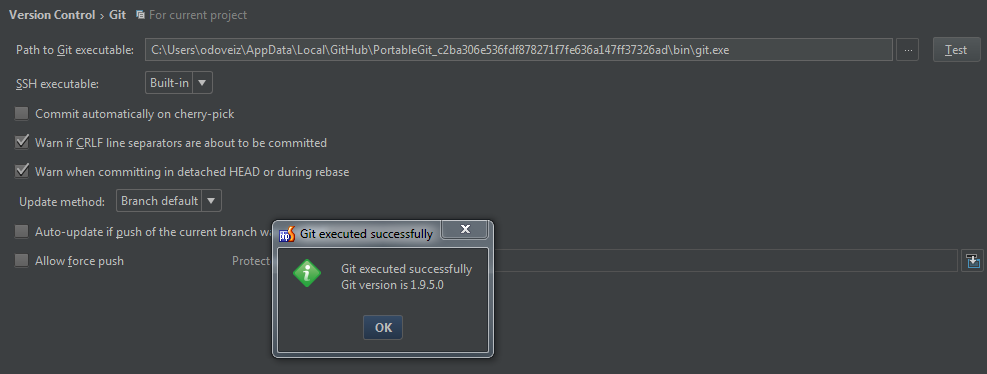Click the Test button
This screenshot has width=987, height=374.
click(x=956, y=50)
